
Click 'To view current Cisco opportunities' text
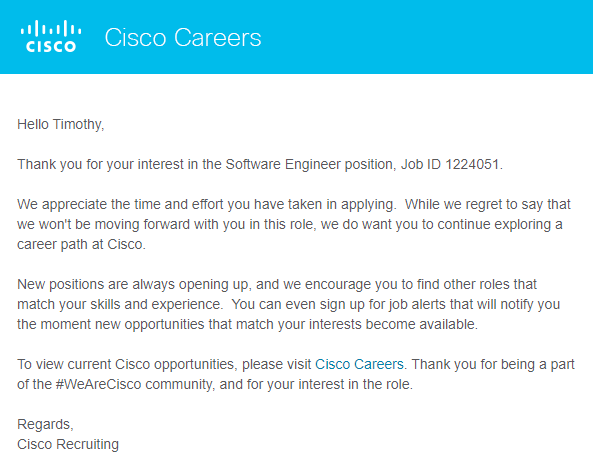point(127,364)
